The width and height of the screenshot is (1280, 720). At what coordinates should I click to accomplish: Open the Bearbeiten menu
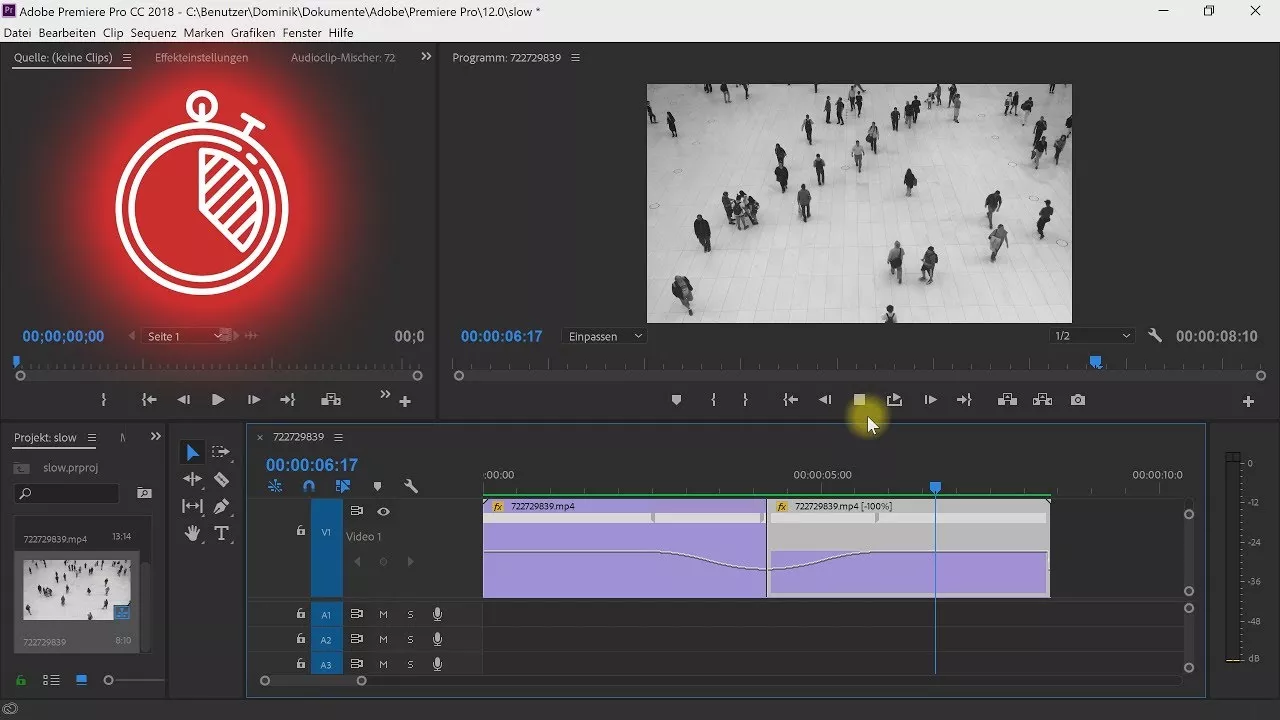click(x=67, y=32)
